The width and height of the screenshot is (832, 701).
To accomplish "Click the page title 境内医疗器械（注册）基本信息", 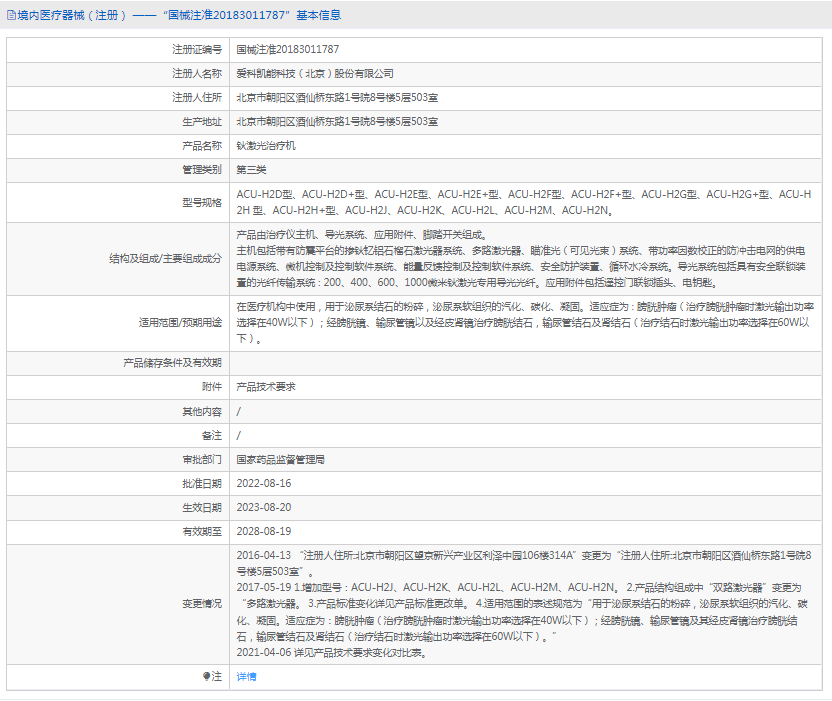I will tap(179, 15).
